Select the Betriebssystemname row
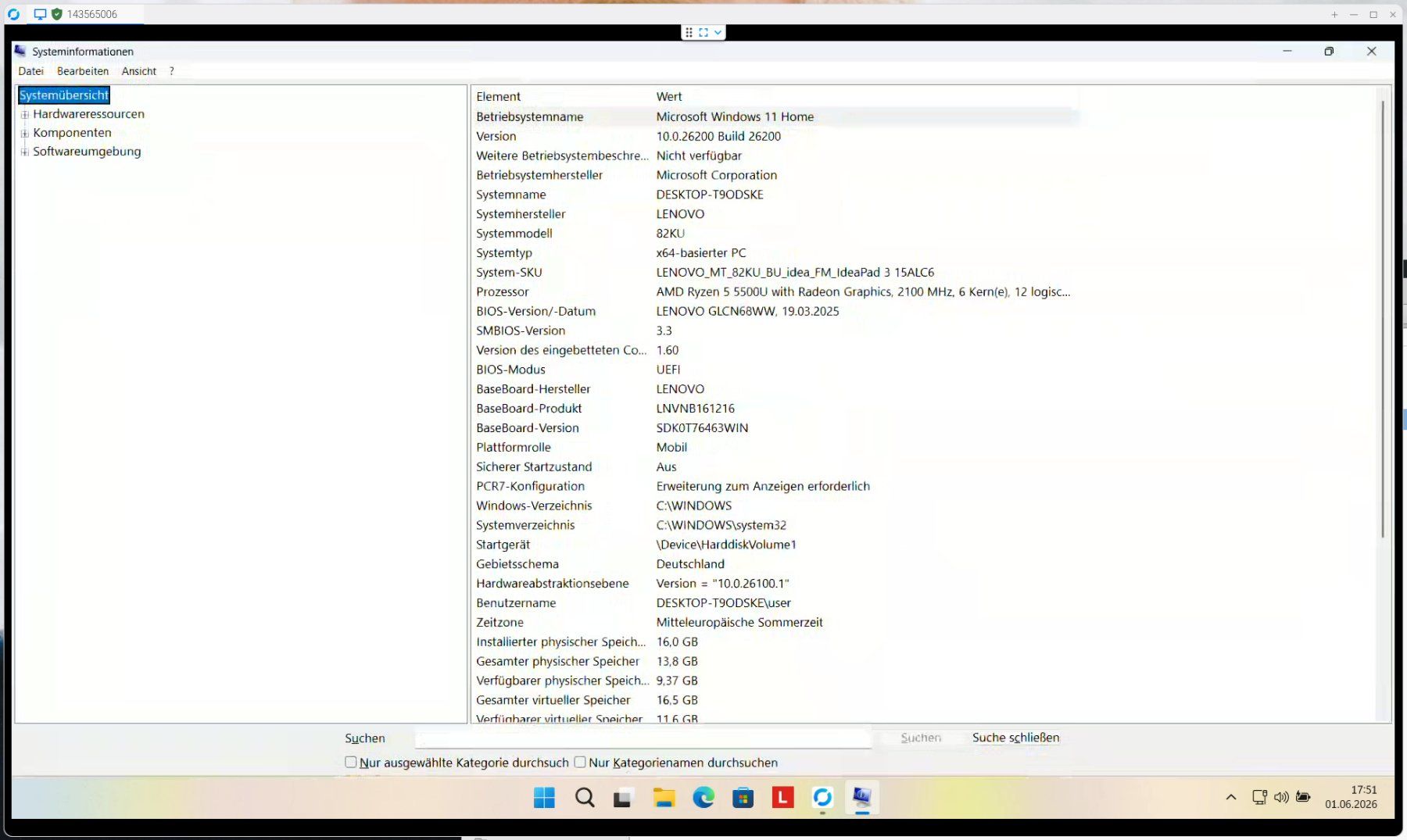This screenshot has height=840, width=1407. click(775, 116)
